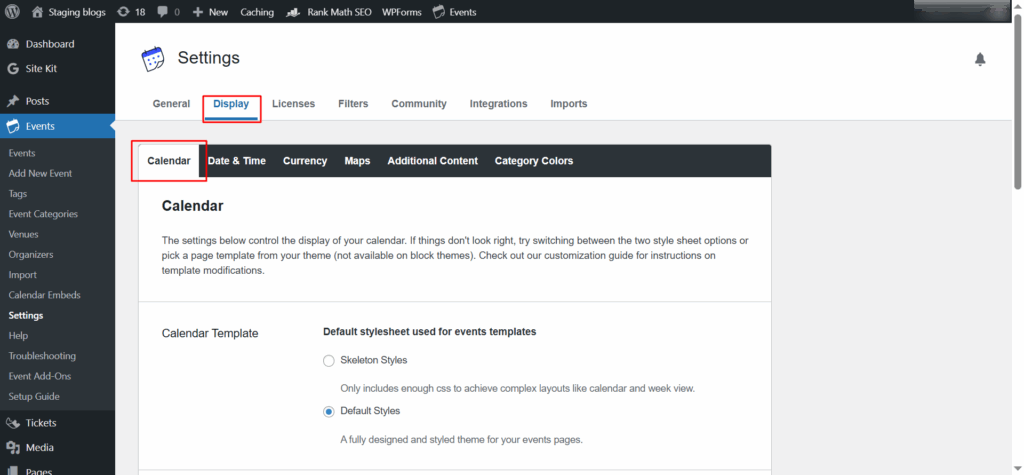Image resolution: width=1024 pixels, height=475 pixels.
Task: Select the Skeleton Styles radio button
Action: (x=329, y=361)
